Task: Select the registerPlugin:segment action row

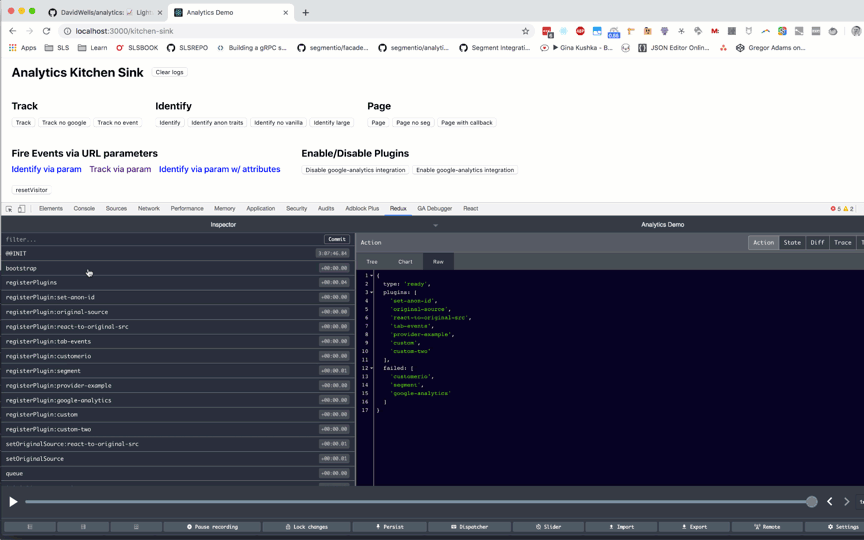Action: click(x=177, y=371)
